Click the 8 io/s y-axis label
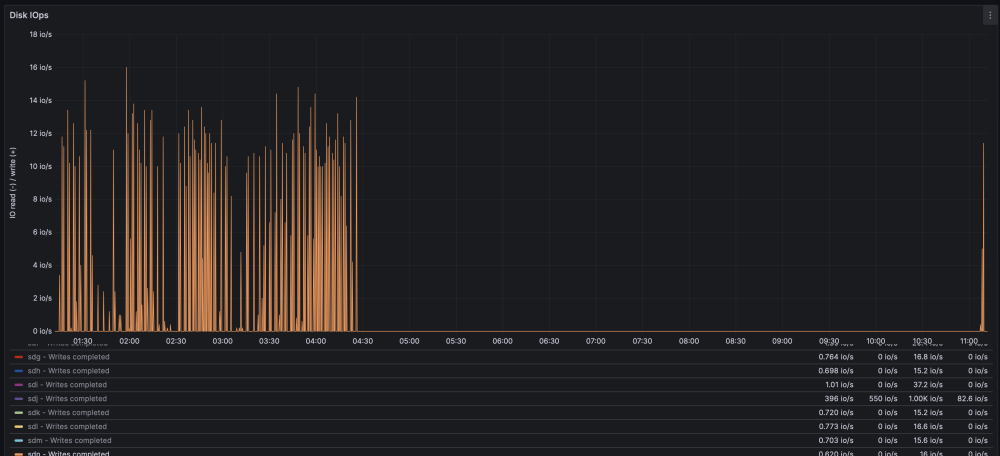 [42, 200]
